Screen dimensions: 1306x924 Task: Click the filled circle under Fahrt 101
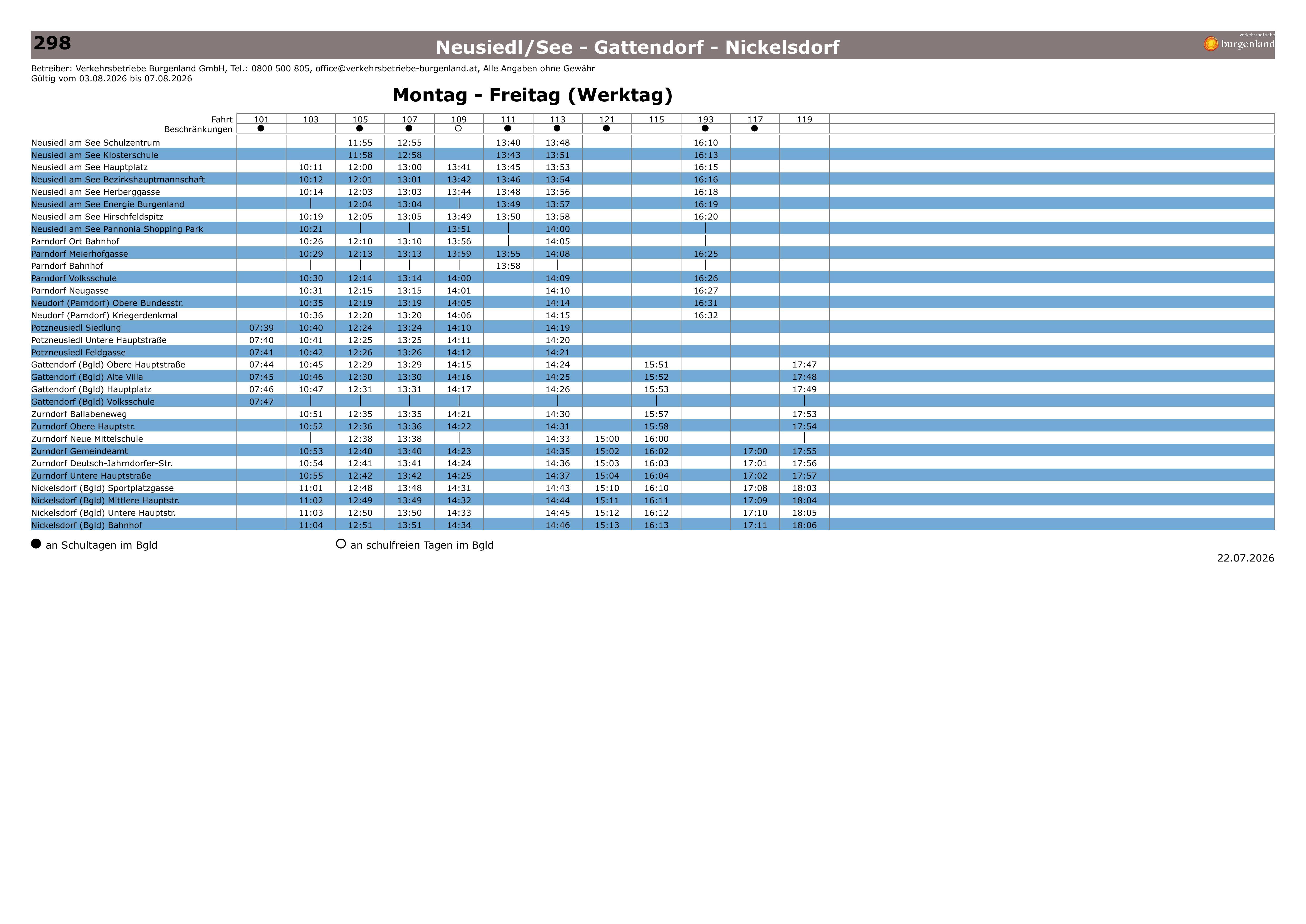[261, 128]
